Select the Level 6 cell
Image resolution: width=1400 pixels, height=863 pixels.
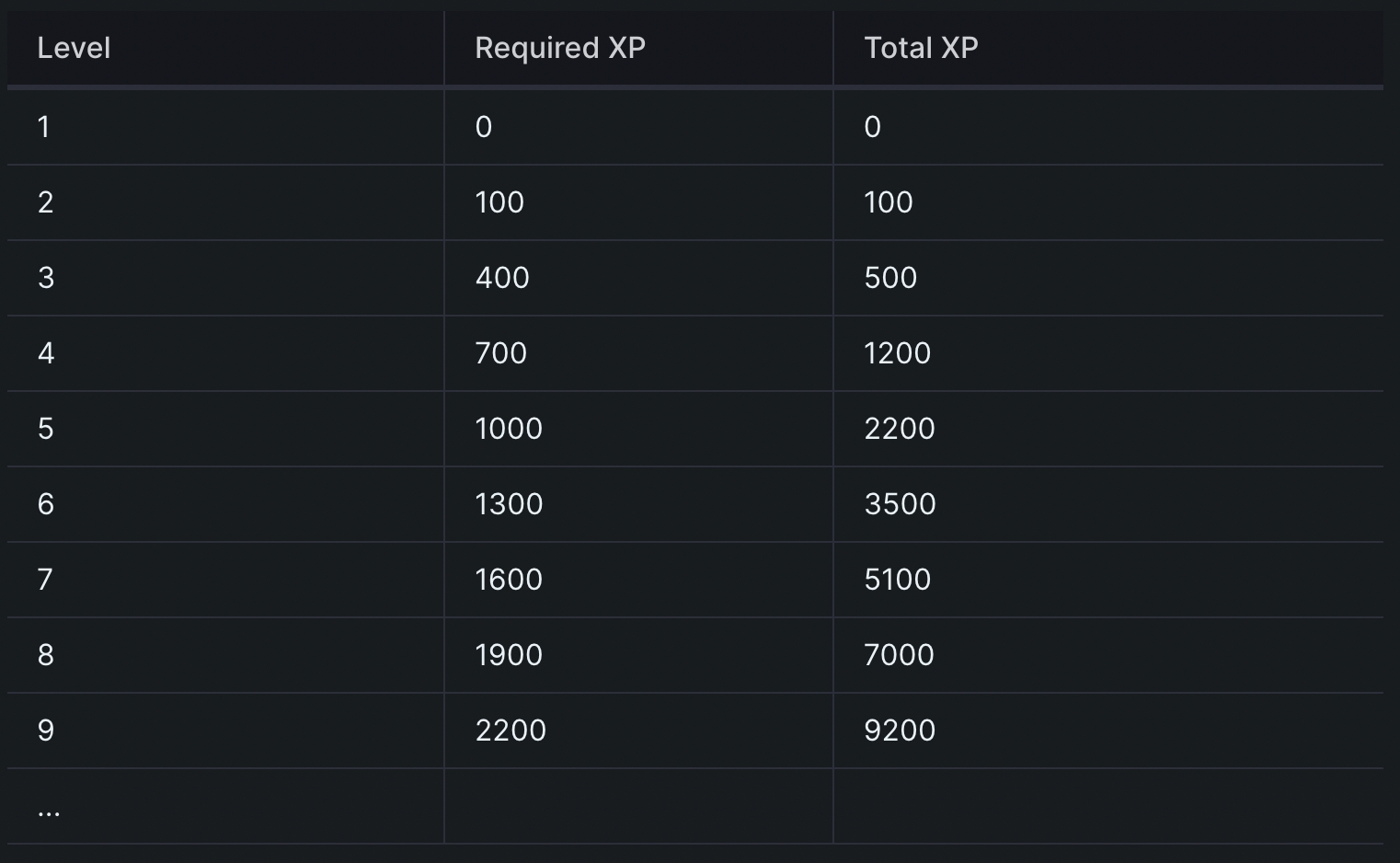click(x=45, y=504)
